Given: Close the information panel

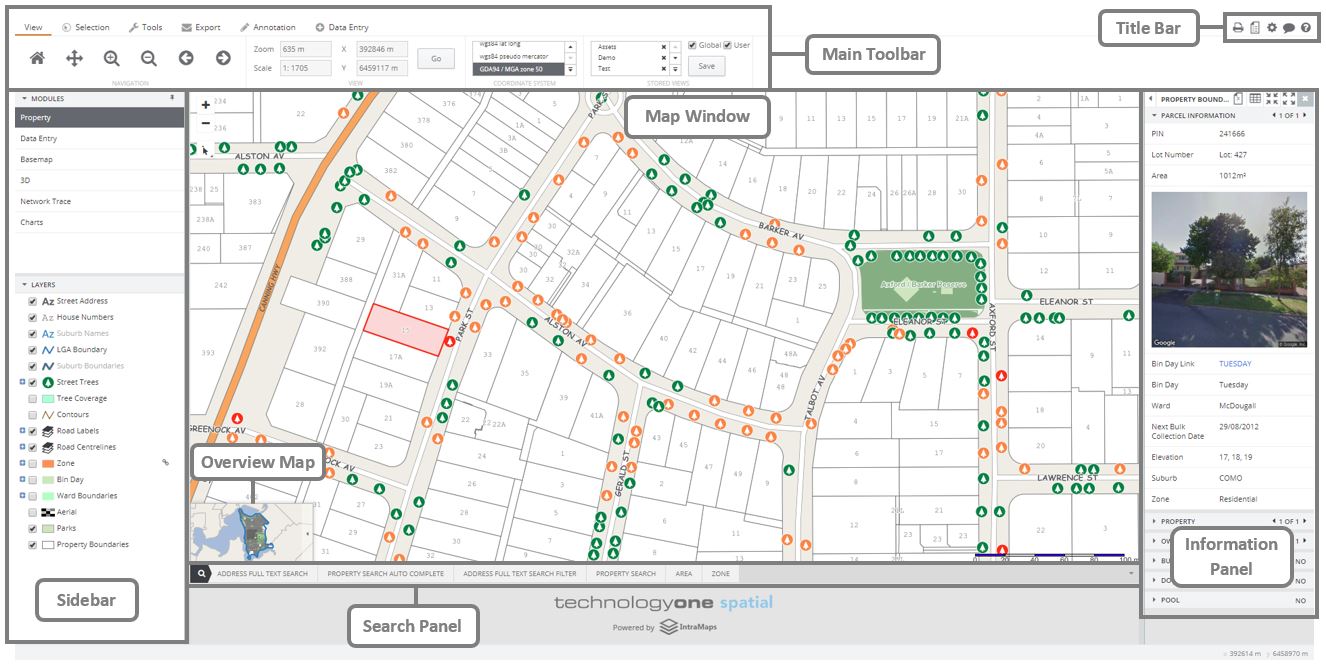Looking at the screenshot, I should pos(1305,99).
